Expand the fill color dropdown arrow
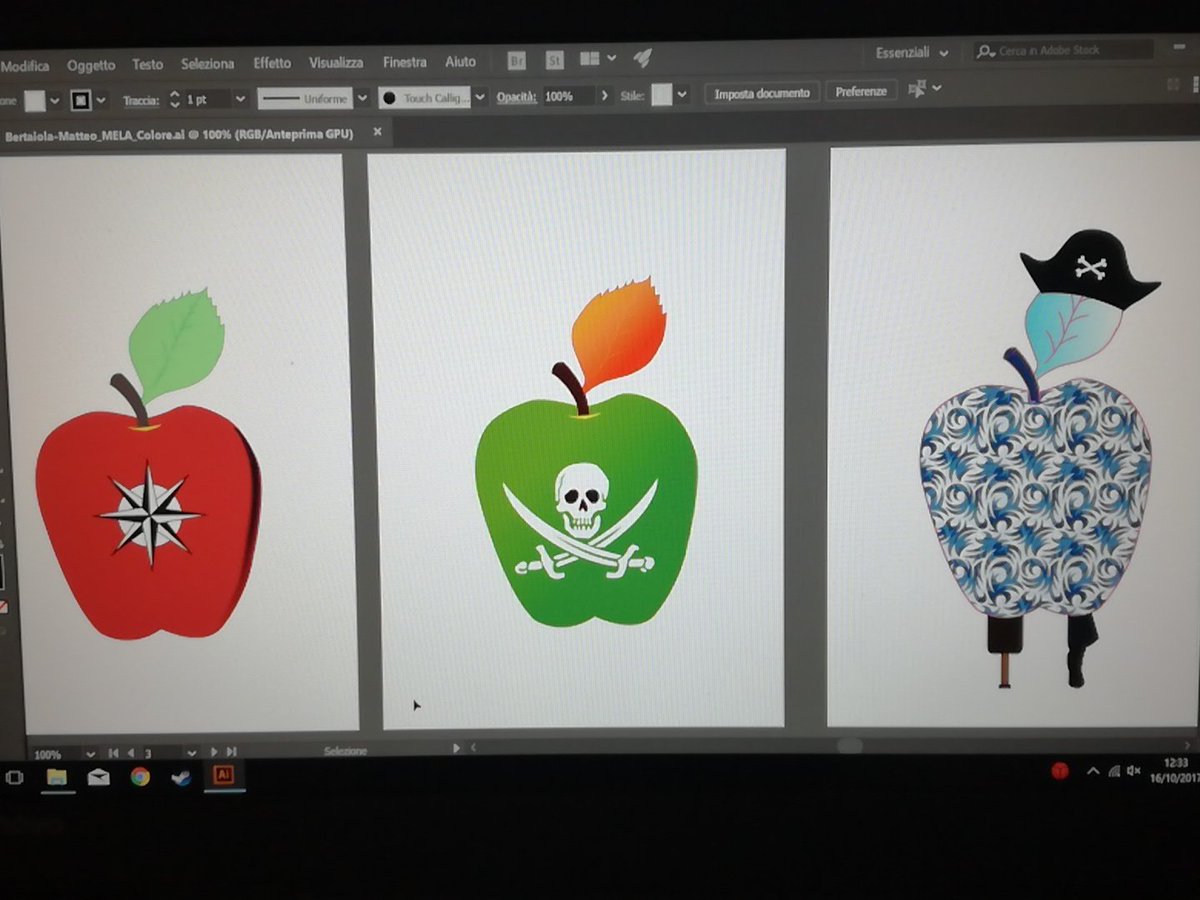The width and height of the screenshot is (1200, 900). pos(55,101)
